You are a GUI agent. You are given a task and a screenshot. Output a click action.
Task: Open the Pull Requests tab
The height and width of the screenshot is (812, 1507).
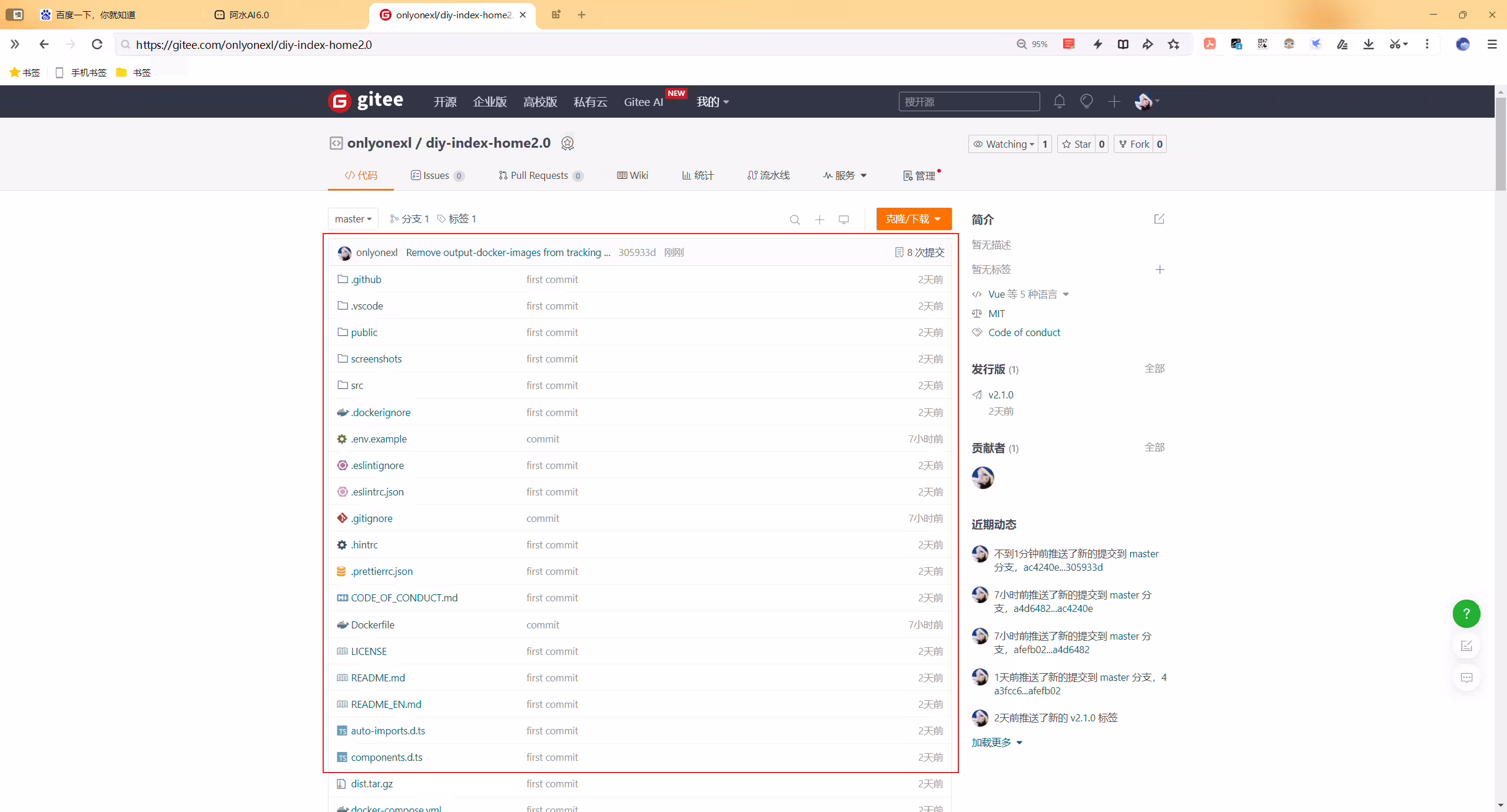[x=540, y=175]
